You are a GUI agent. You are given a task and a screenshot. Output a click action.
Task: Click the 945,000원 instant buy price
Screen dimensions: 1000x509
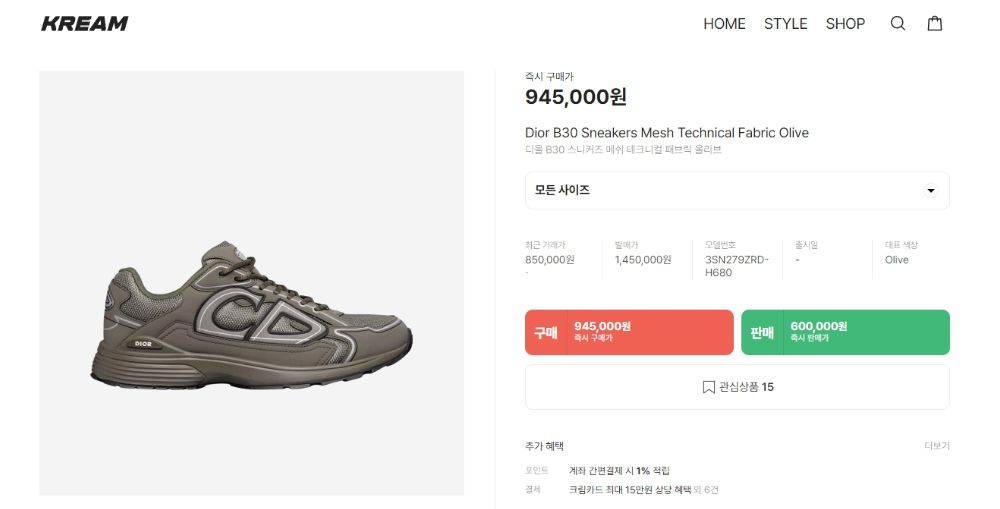pos(576,97)
